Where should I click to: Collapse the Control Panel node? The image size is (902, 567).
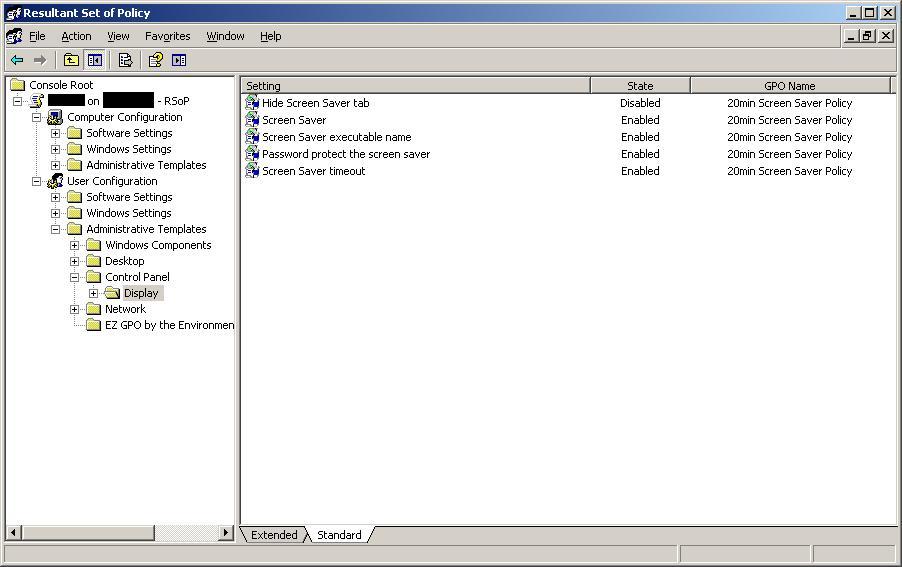pos(74,278)
